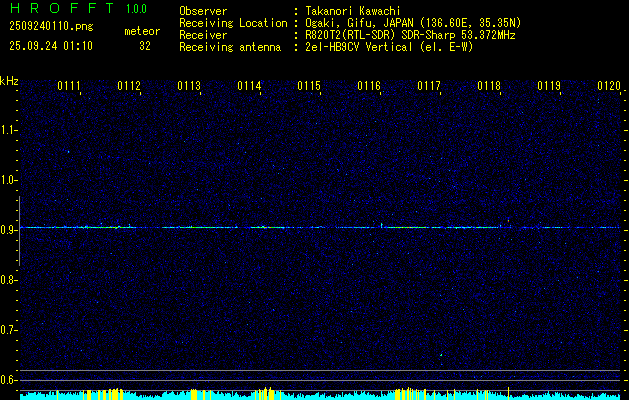629x400 pixels.
Task: Click the Receiver label
Action: tap(203, 35)
